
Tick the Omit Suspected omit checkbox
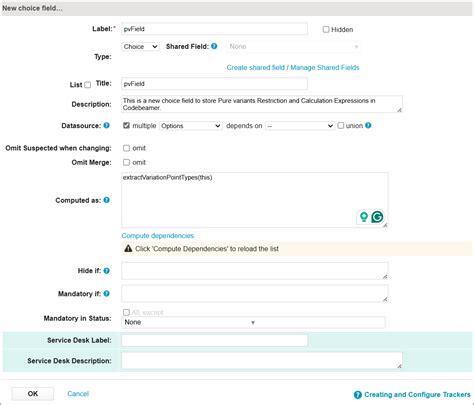(126, 148)
